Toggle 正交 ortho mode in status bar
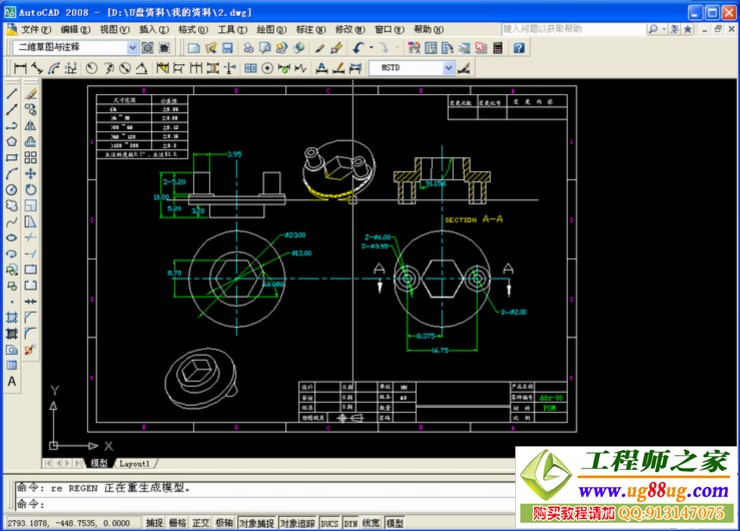740x531 pixels. 201,523
